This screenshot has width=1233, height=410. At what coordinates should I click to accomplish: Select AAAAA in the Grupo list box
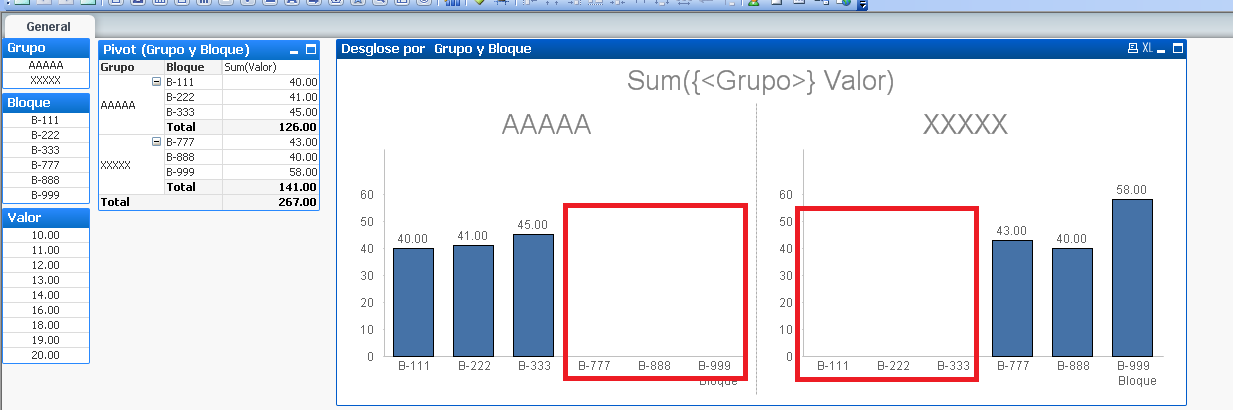coord(46,65)
